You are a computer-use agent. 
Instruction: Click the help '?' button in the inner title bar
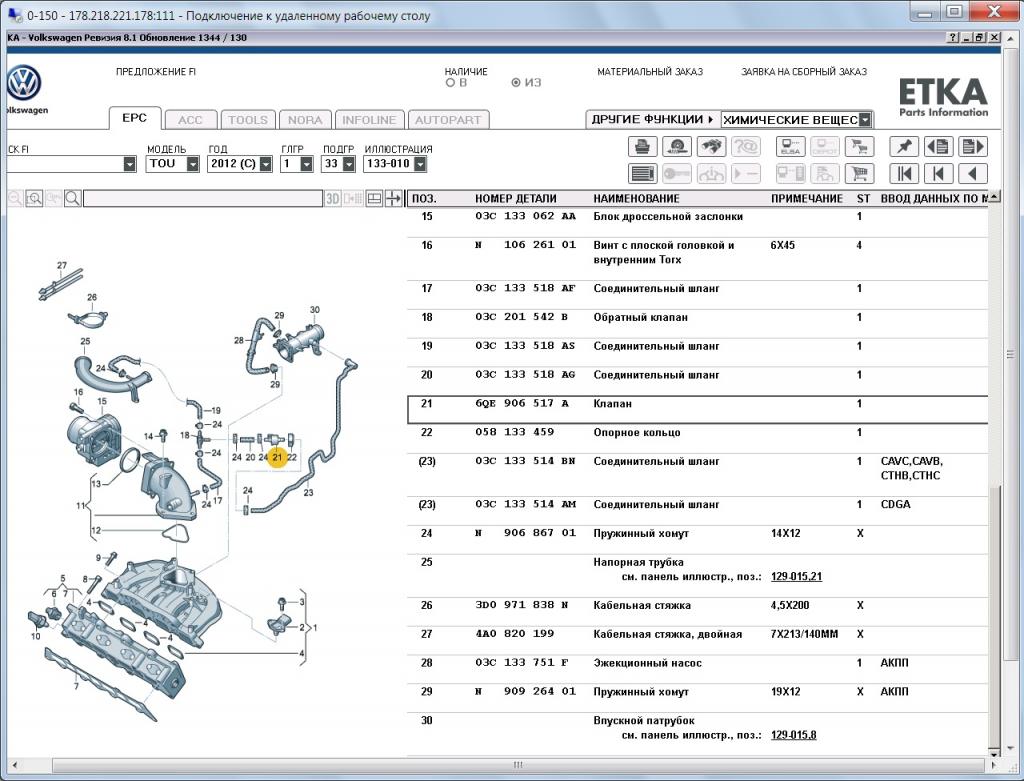[x=953, y=38]
